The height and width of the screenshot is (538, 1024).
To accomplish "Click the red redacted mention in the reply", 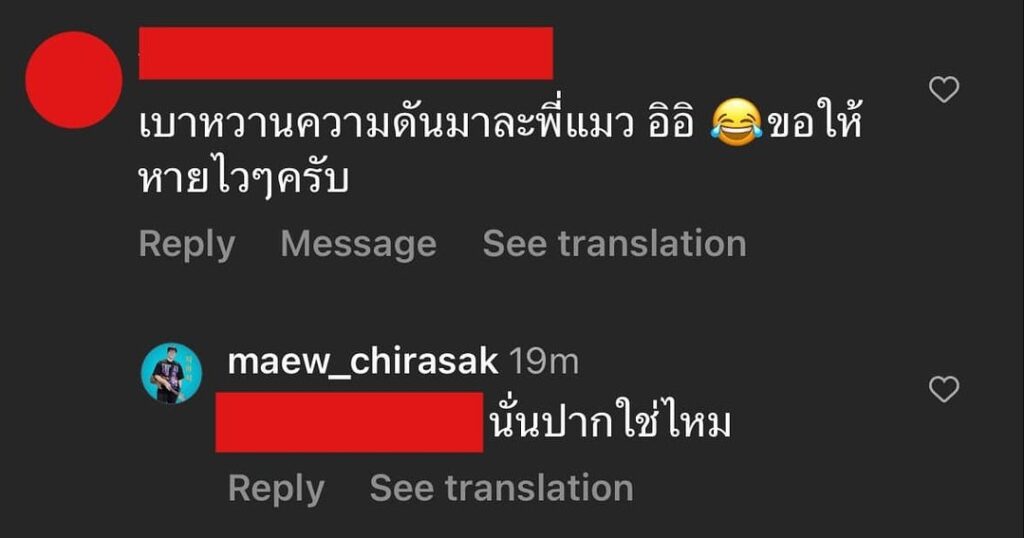I will coord(349,422).
